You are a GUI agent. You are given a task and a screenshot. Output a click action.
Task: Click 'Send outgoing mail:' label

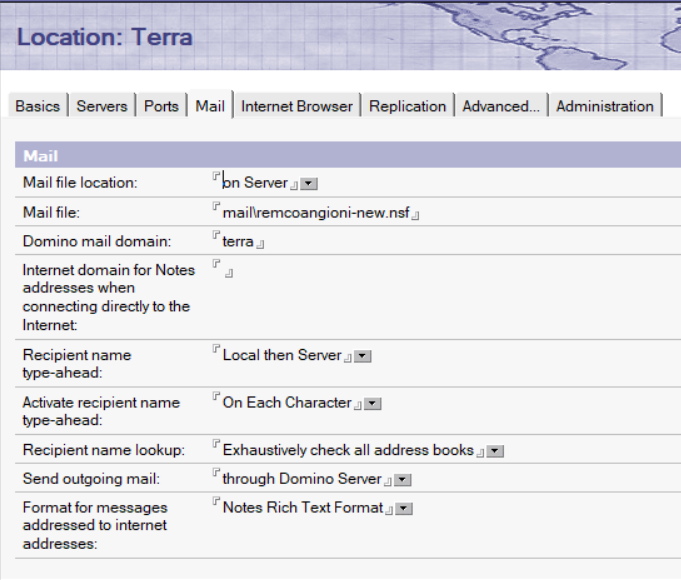[x=91, y=478]
